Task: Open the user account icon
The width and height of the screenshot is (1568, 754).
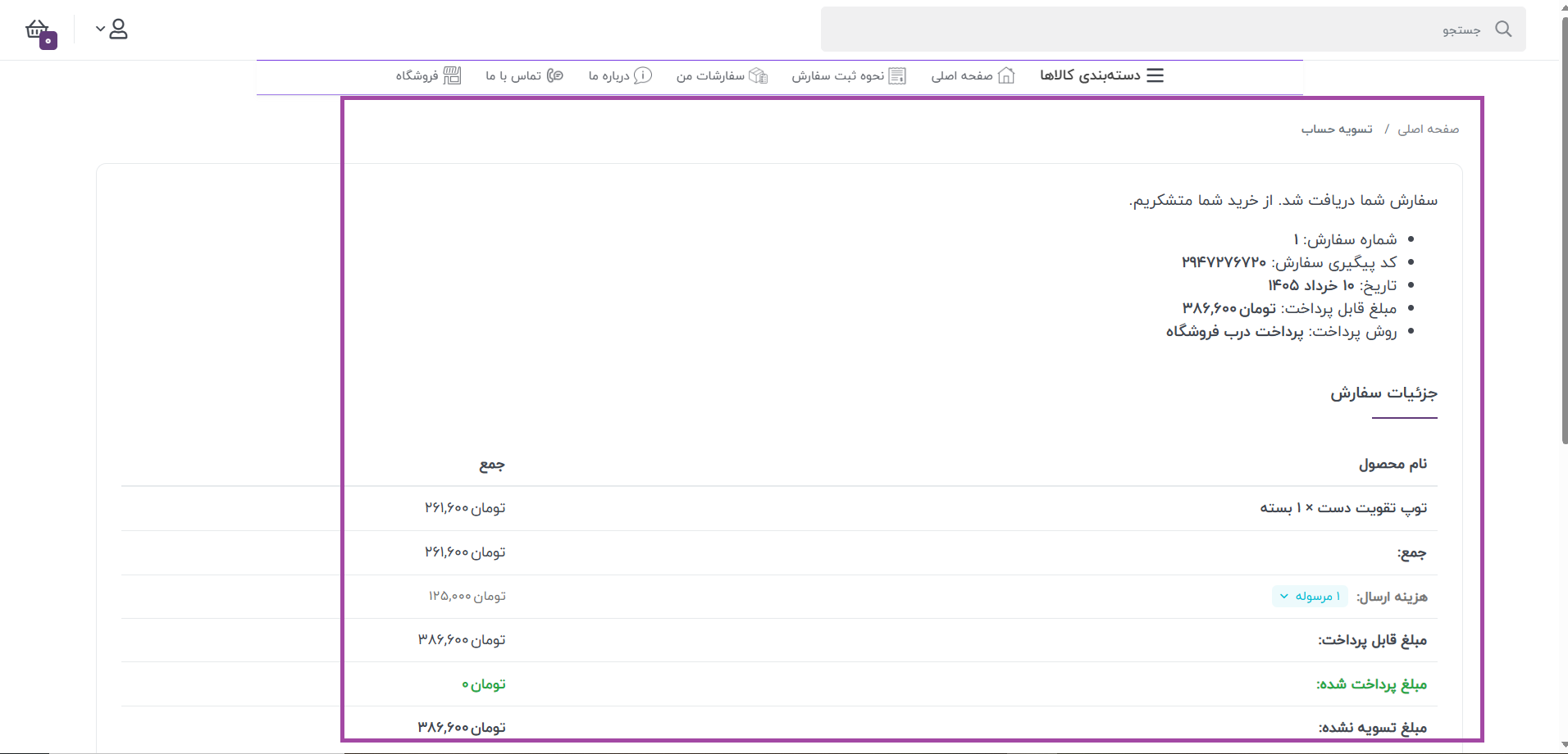Action: (119, 30)
